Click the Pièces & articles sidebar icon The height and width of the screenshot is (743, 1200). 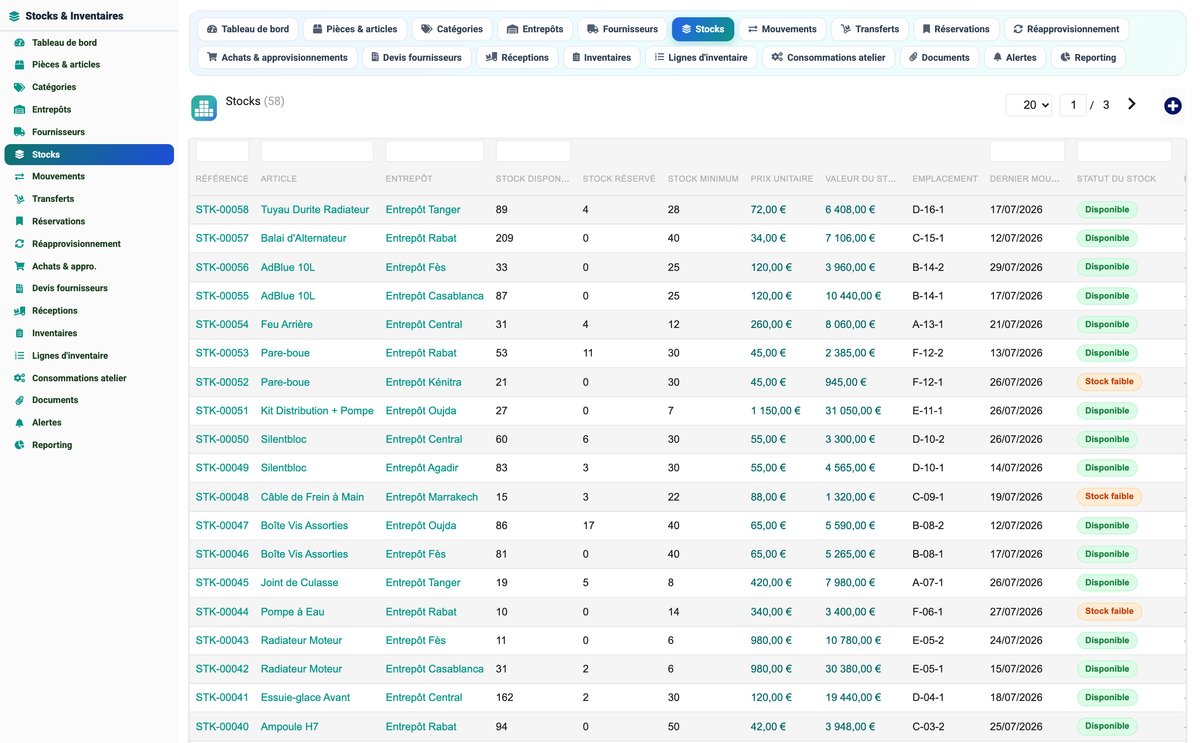19,65
